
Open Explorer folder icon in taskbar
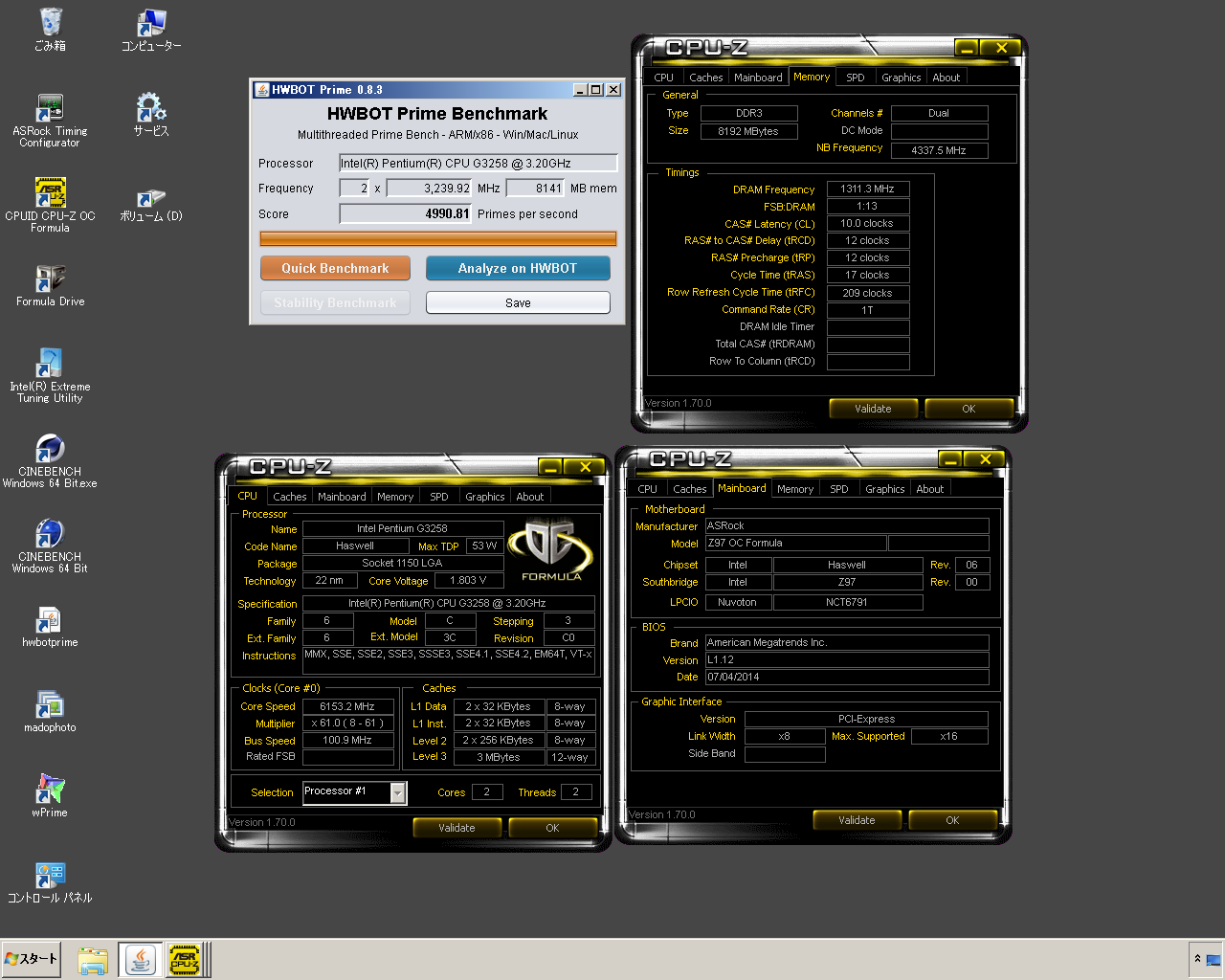pos(93,959)
